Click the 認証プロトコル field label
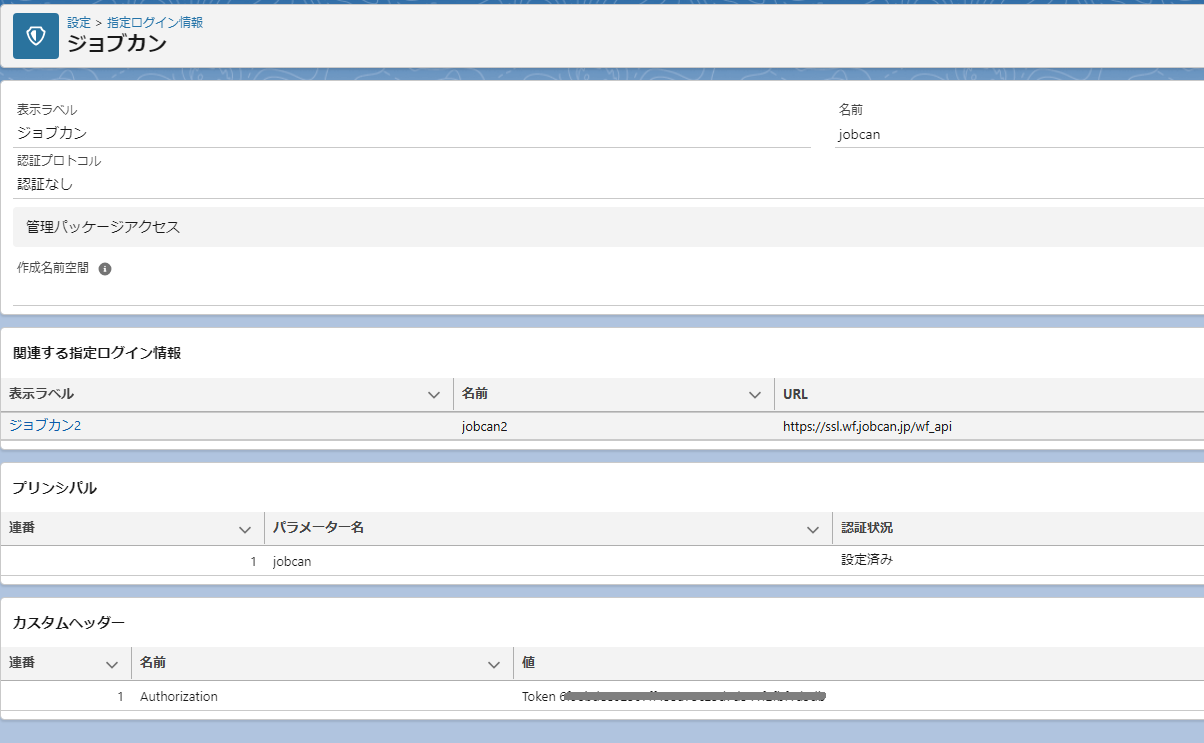 (59, 161)
